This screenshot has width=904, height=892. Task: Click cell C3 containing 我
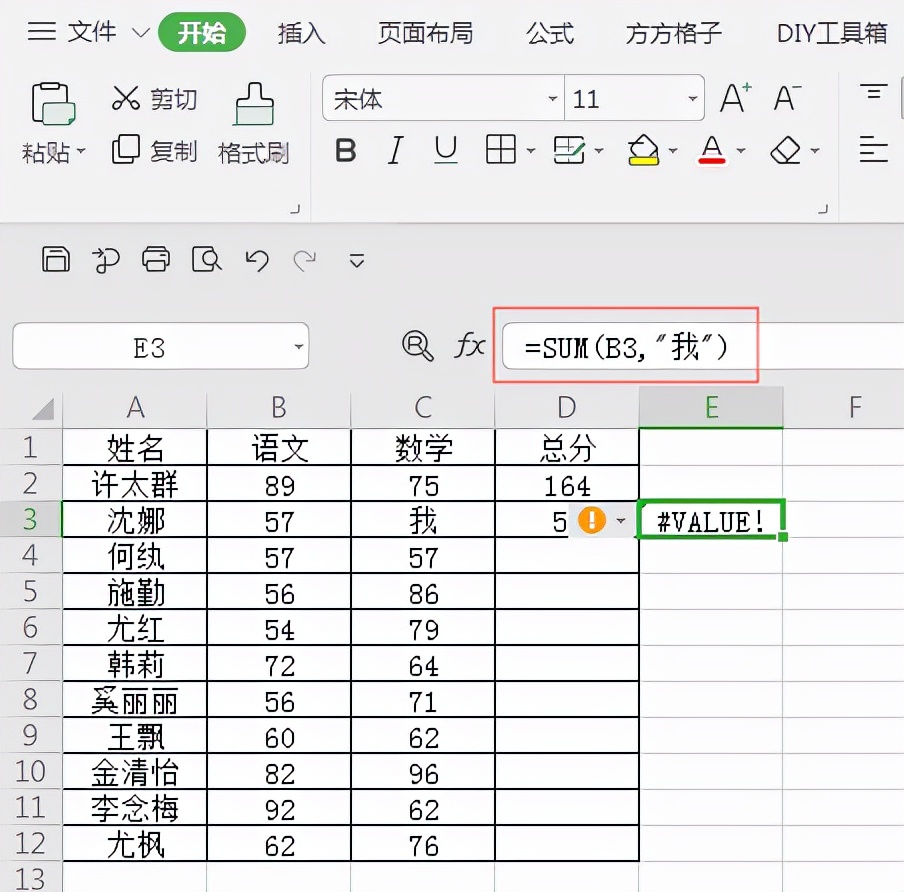[423, 520]
